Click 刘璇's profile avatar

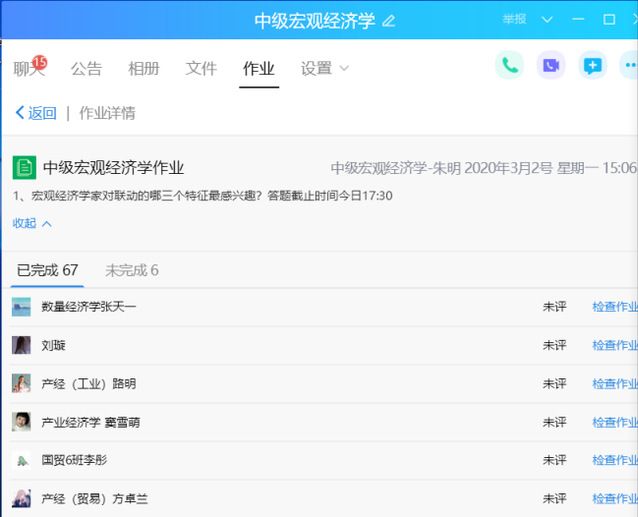pos(21,345)
